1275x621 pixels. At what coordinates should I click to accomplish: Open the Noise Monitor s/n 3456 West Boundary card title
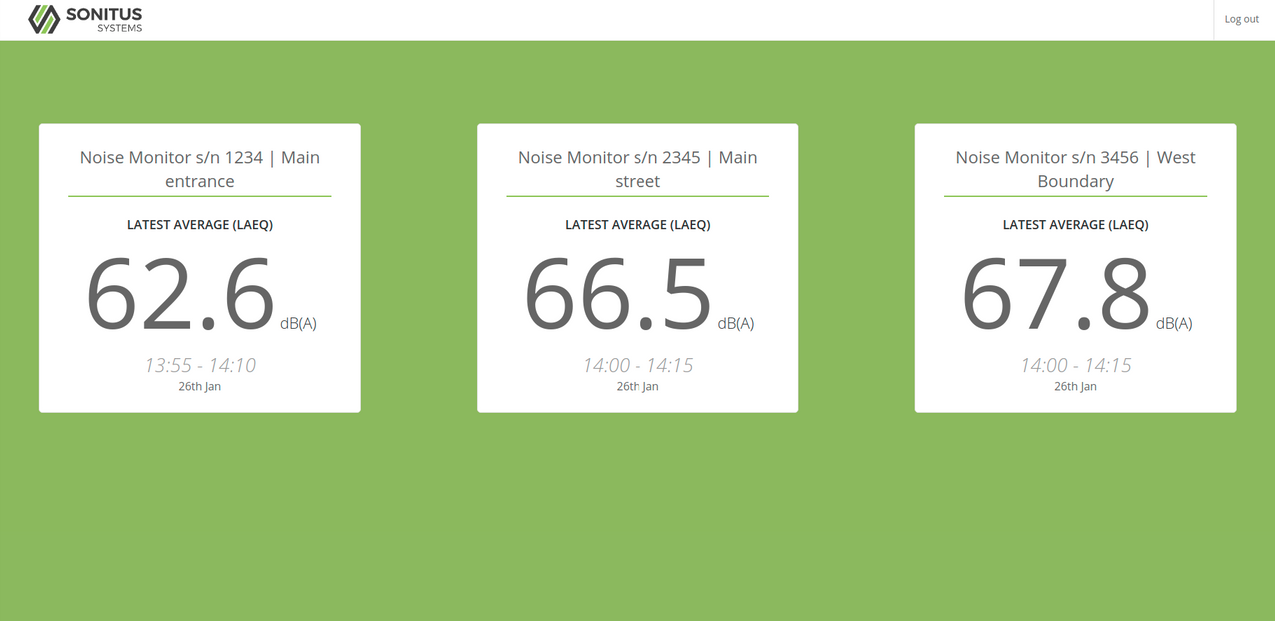[1076, 169]
